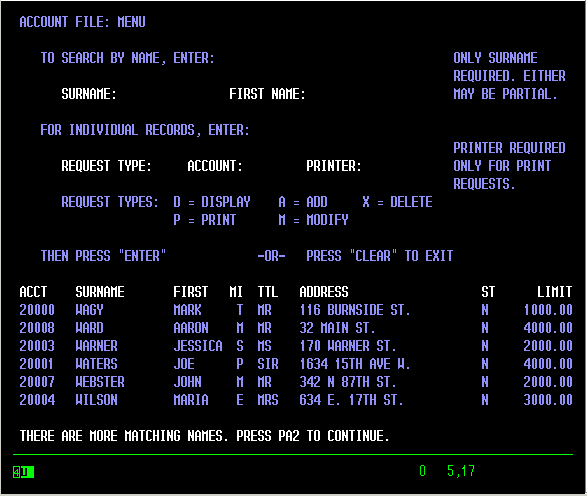Click surname WARD in the list
This screenshot has width=587, height=496.
tap(89, 328)
